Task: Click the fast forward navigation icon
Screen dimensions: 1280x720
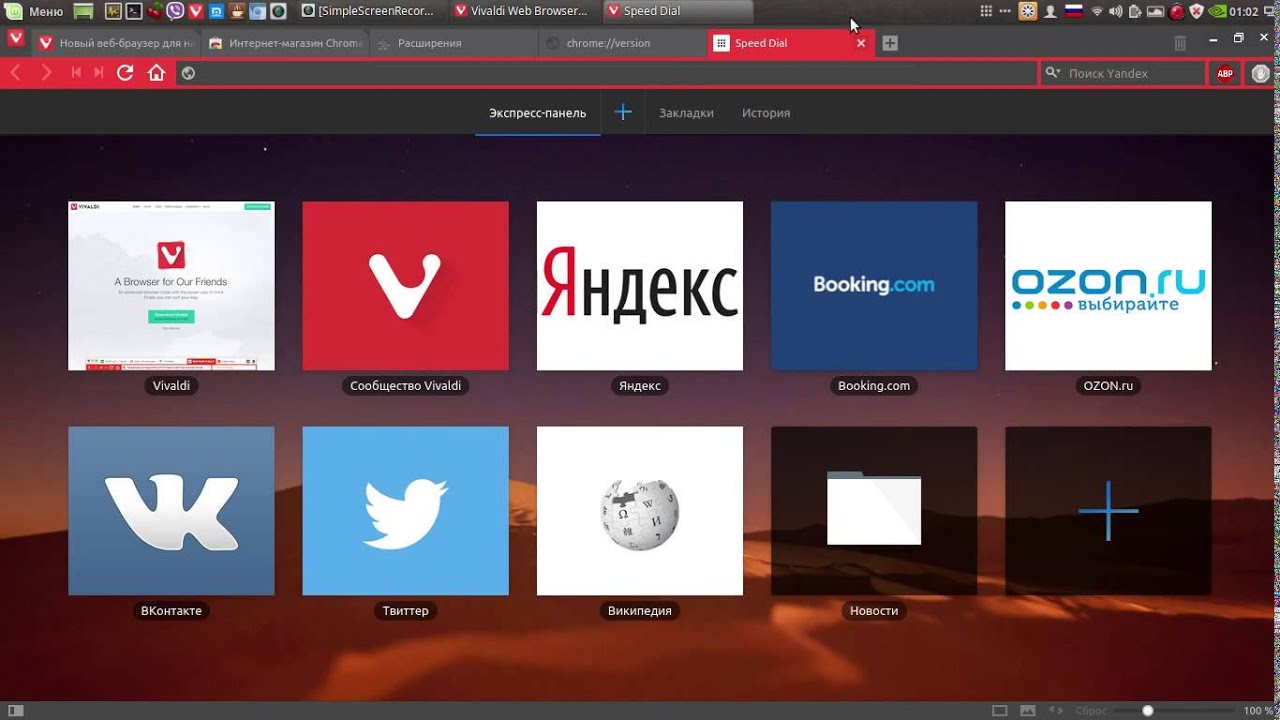Action: point(99,73)
